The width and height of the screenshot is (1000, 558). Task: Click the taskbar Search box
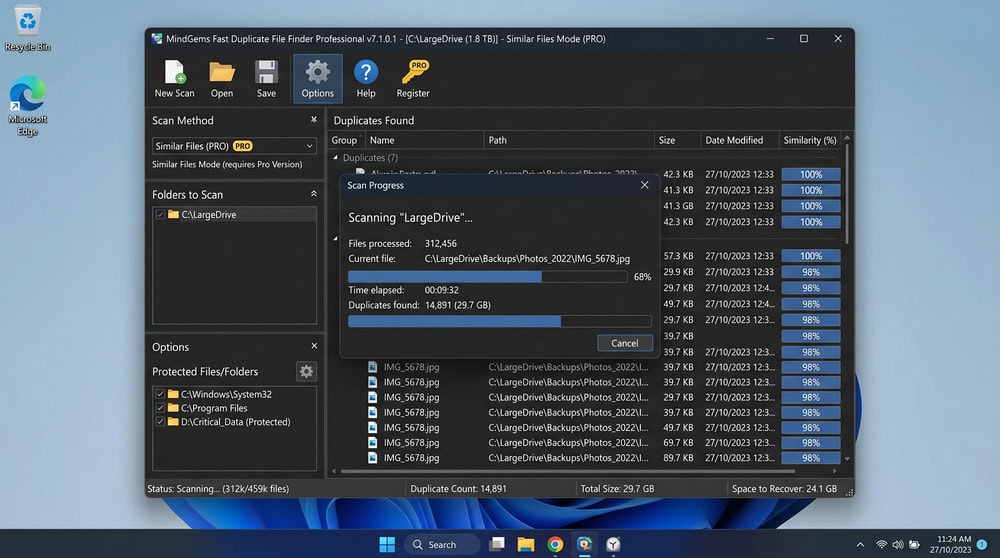tap(442, 544)
